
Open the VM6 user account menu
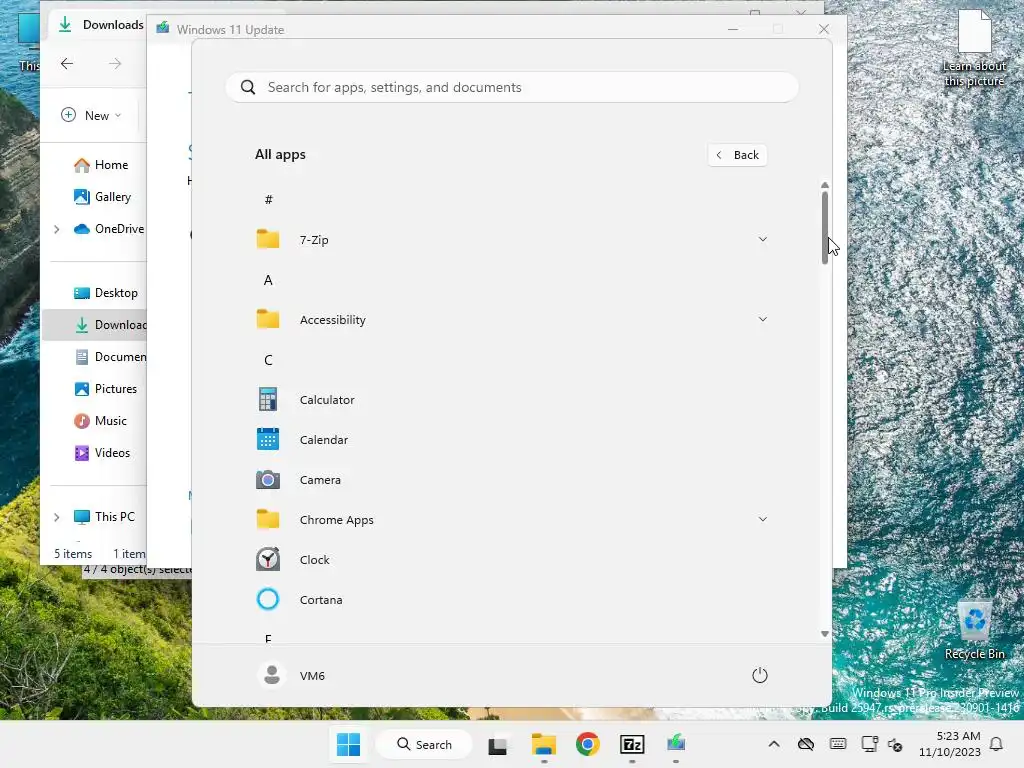pyautogui.click(x=291, y=675)
